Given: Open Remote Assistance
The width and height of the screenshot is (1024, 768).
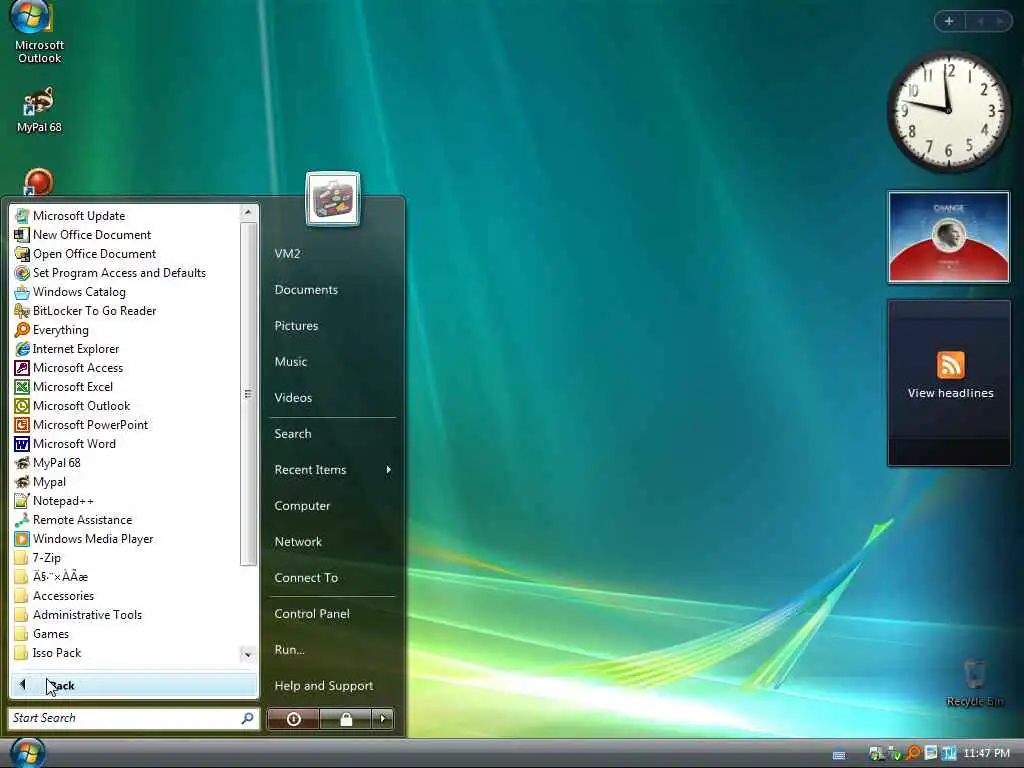Looking at the screenshot, I should [x=125, y=520].
